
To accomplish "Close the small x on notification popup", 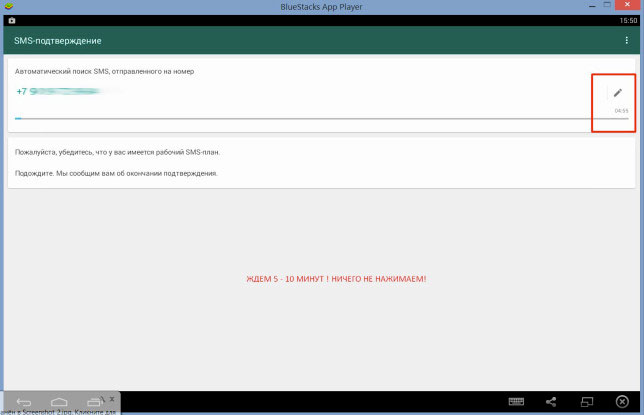I will (112, 399).
